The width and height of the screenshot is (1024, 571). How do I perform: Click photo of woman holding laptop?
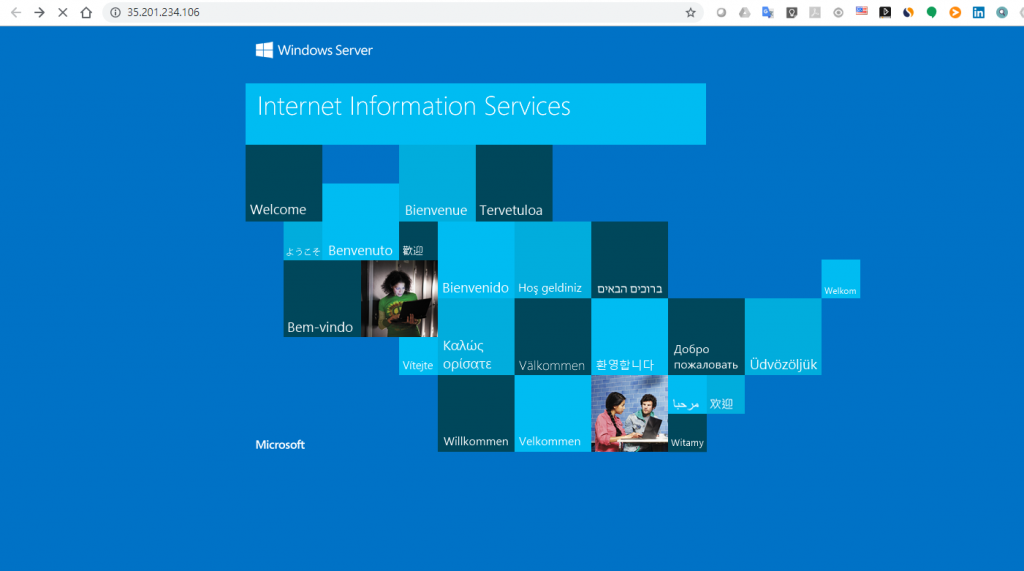click(399, 299)
